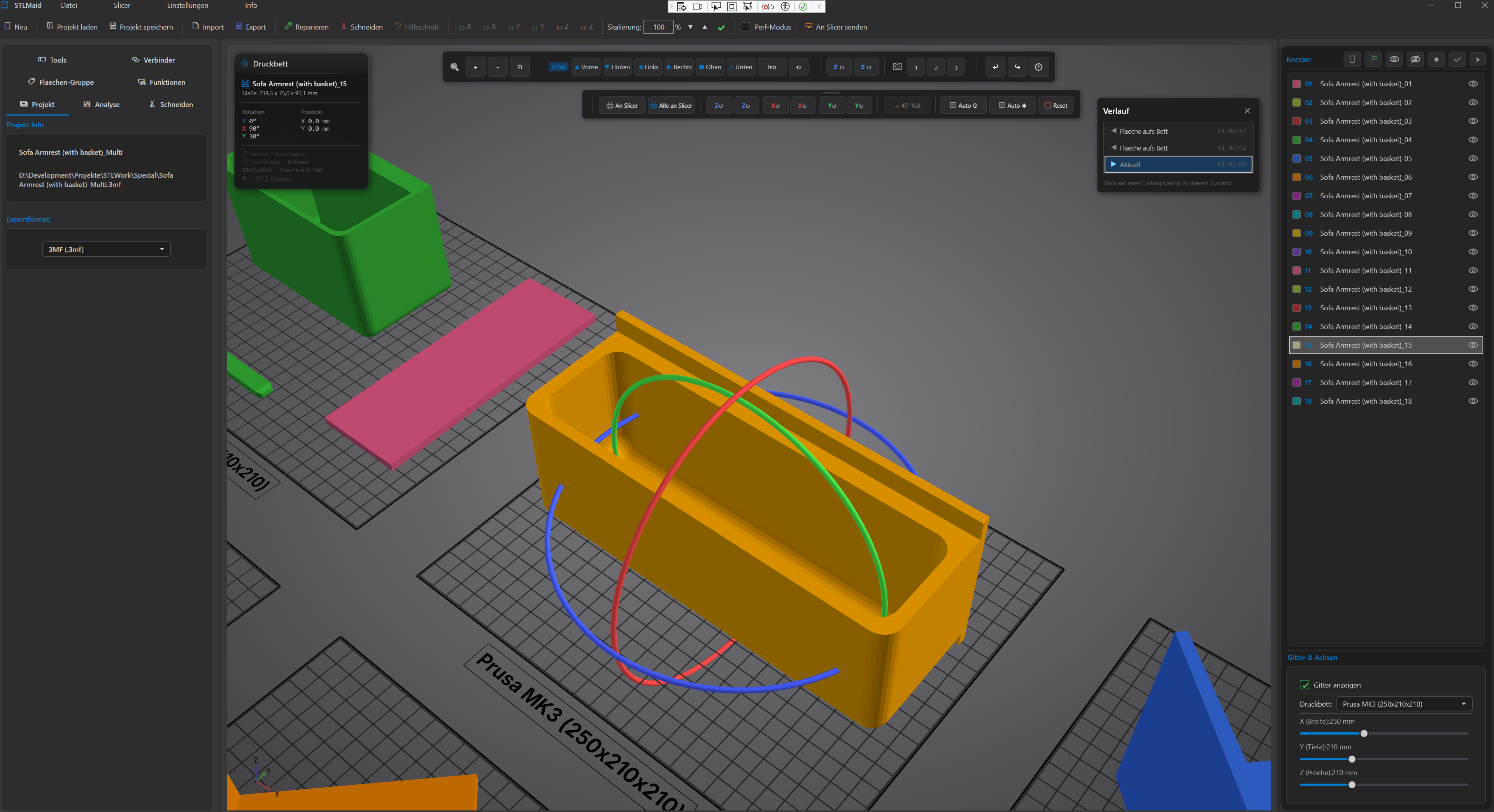Screen dimensions: 1494x812
Task: Toggle visibility of Sofa Armrest_18
Action: pyautogui.click(x=1473, y=401)
